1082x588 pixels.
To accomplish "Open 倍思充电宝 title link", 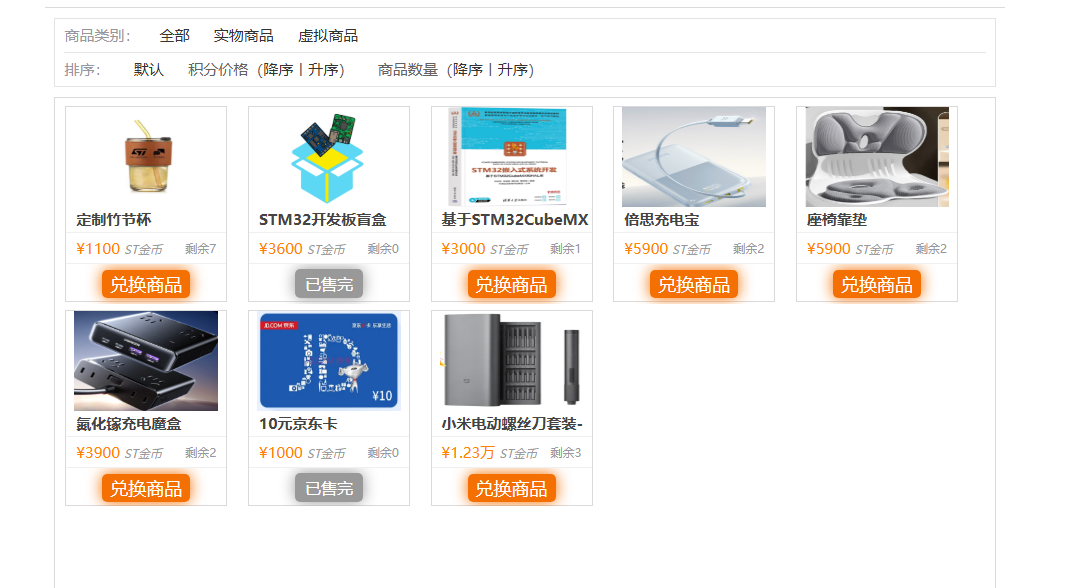I will [x=662, y=220].
